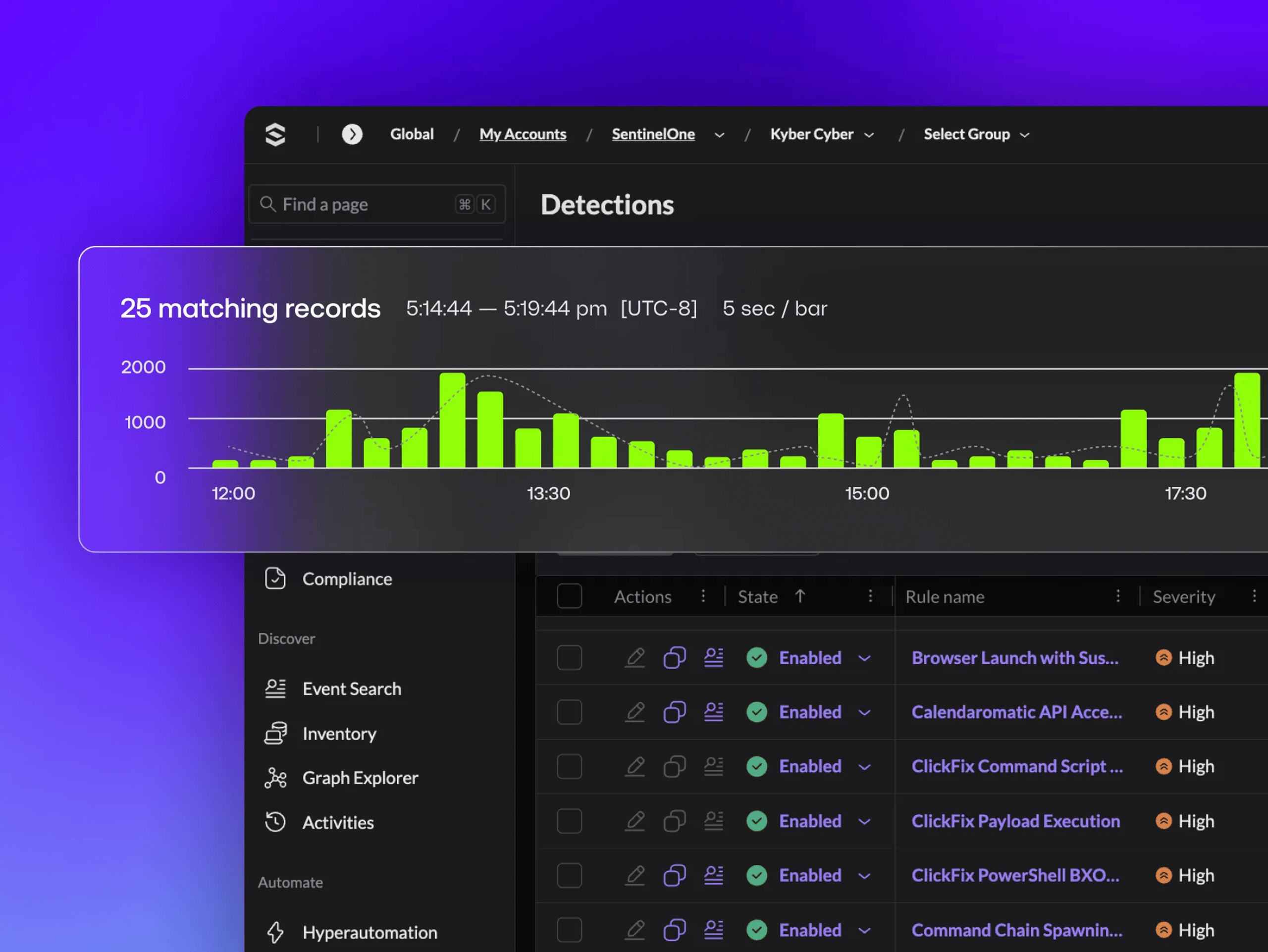
Task: Open Select Group dropdown
Action: tap(976, 134)
